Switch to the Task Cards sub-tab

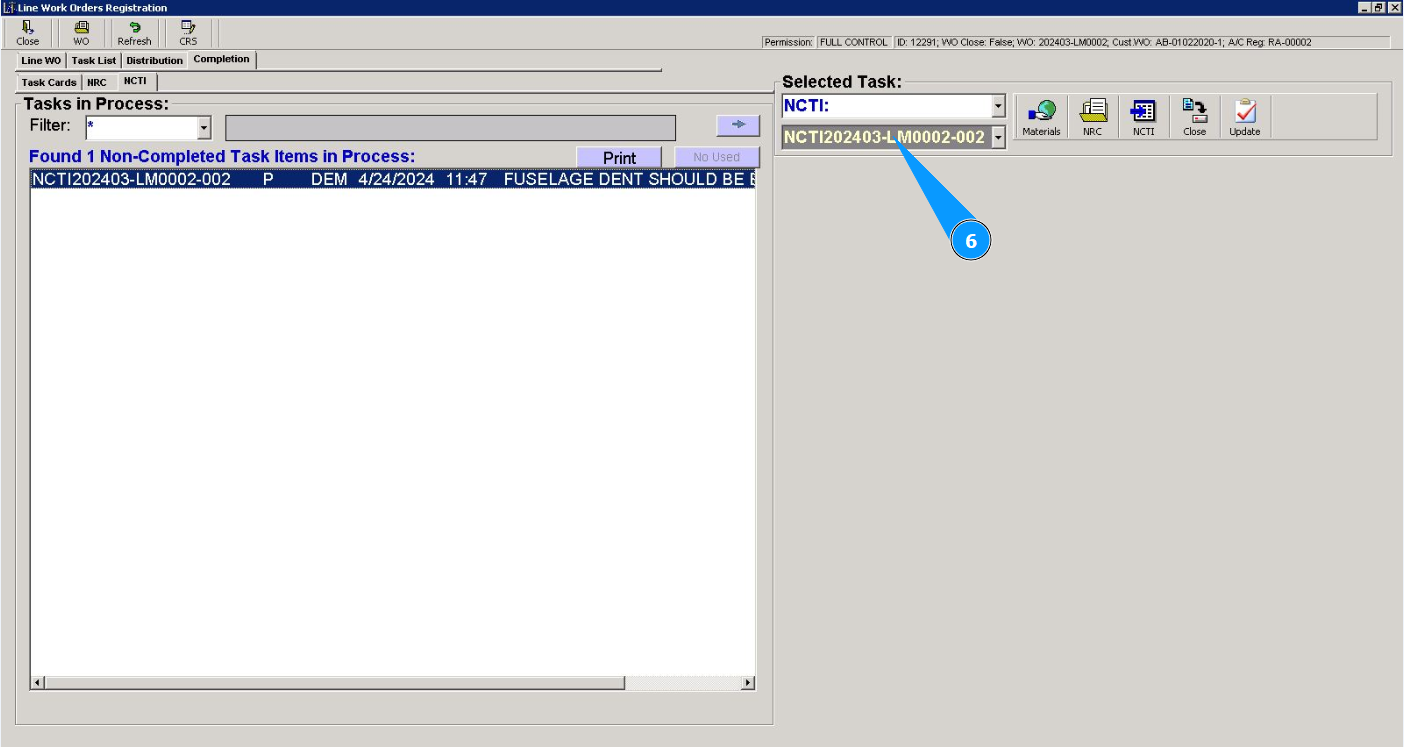pos(49,83)
